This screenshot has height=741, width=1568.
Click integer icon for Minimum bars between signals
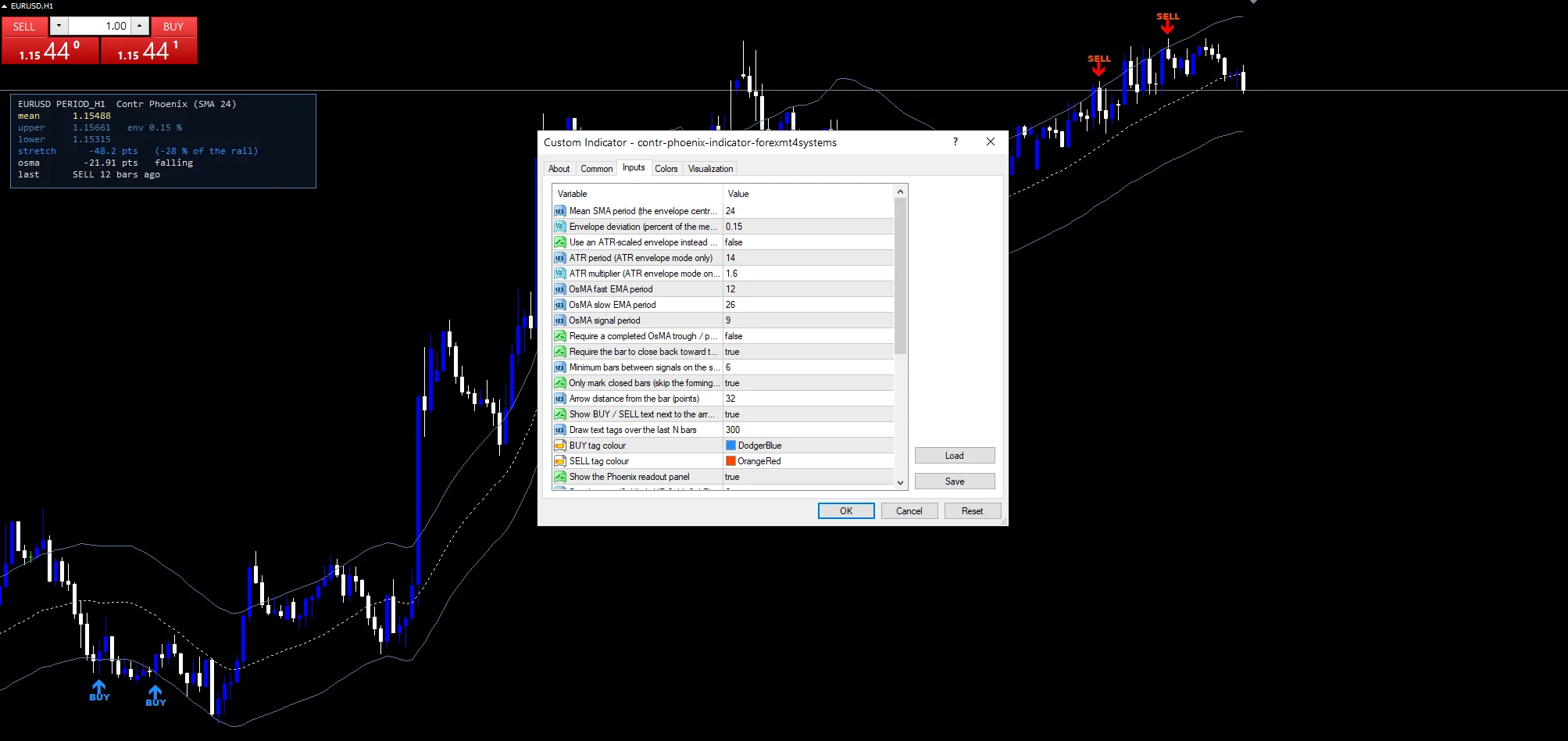coord(559,367)
